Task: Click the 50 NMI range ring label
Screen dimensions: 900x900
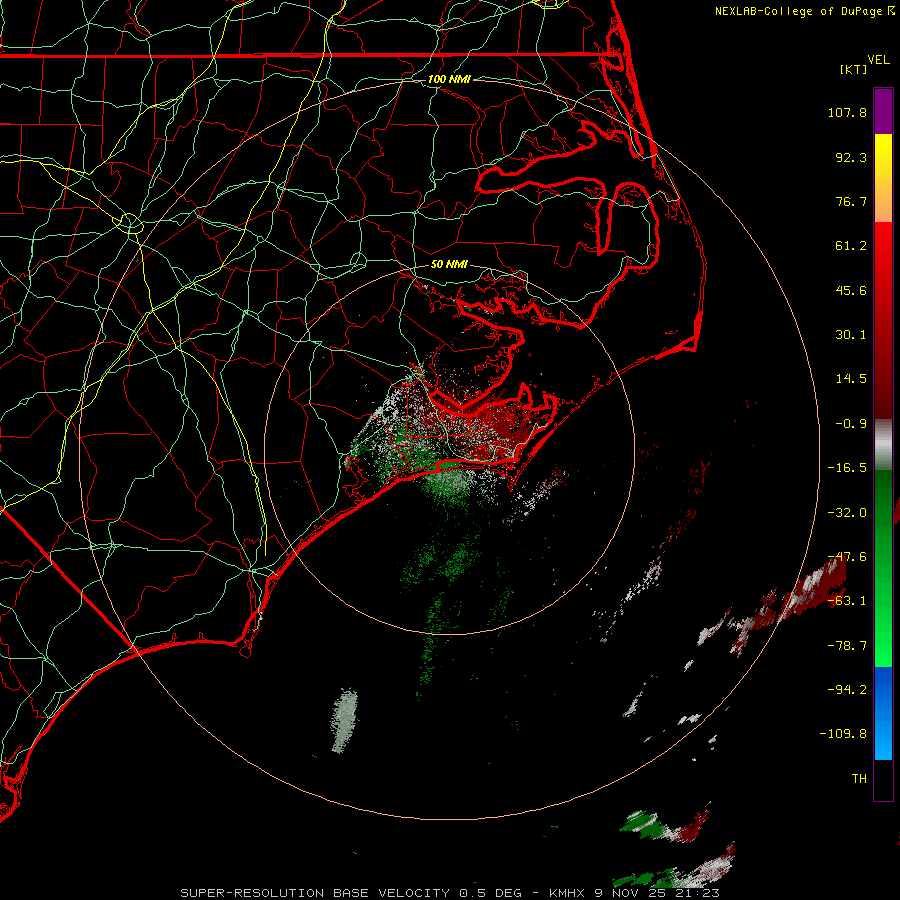Action: click(449, 264)
